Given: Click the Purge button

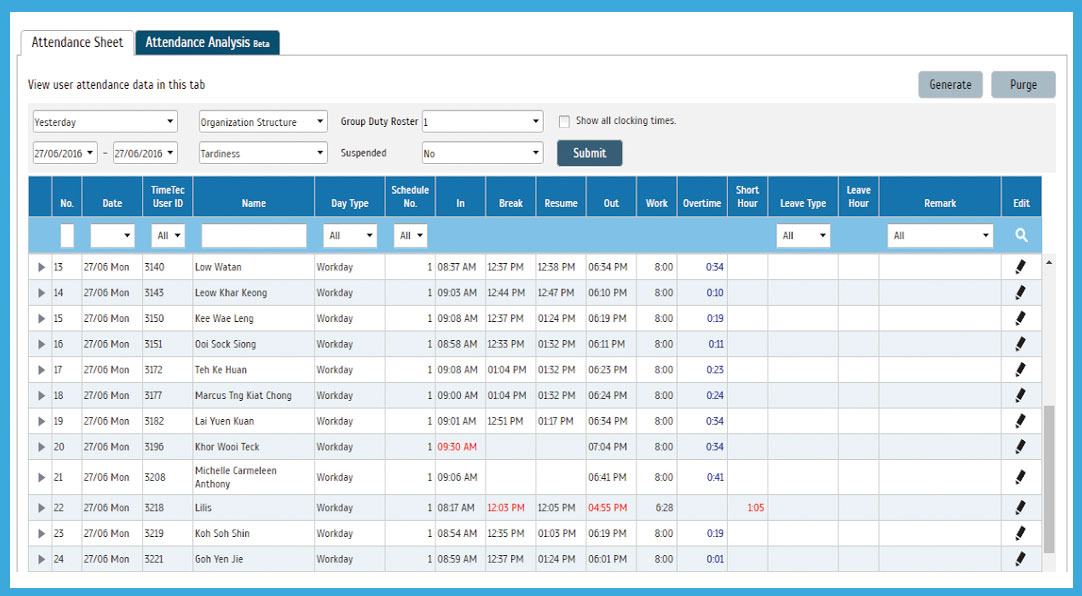Looking at the screenshot, I should [x=1023, y=84].
